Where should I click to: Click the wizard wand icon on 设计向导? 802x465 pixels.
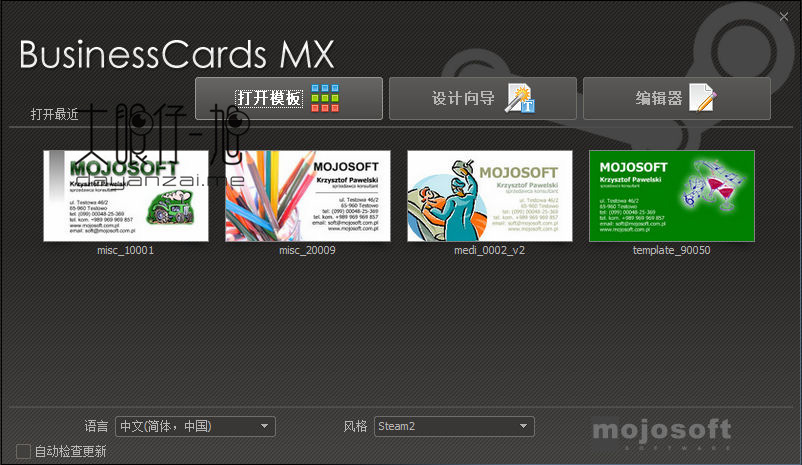tap(520, 98)
